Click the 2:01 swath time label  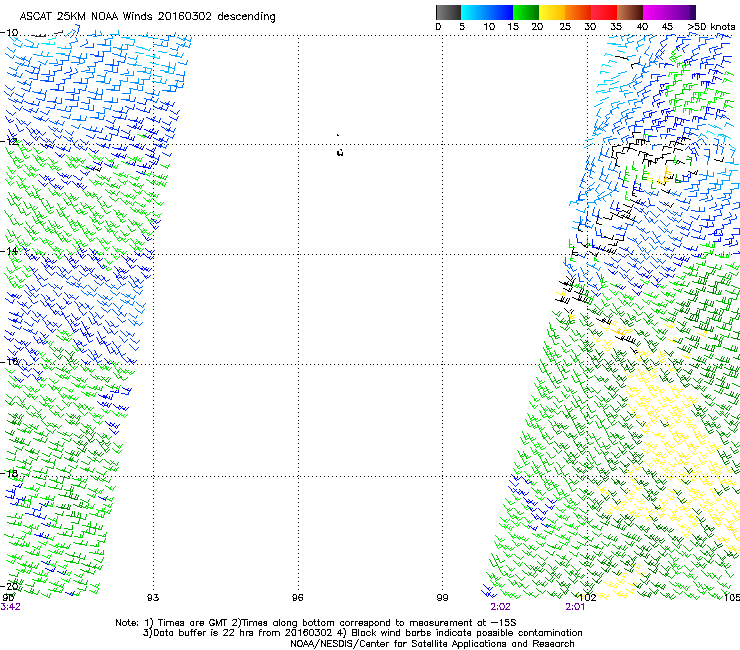click(x=575, y=607)
